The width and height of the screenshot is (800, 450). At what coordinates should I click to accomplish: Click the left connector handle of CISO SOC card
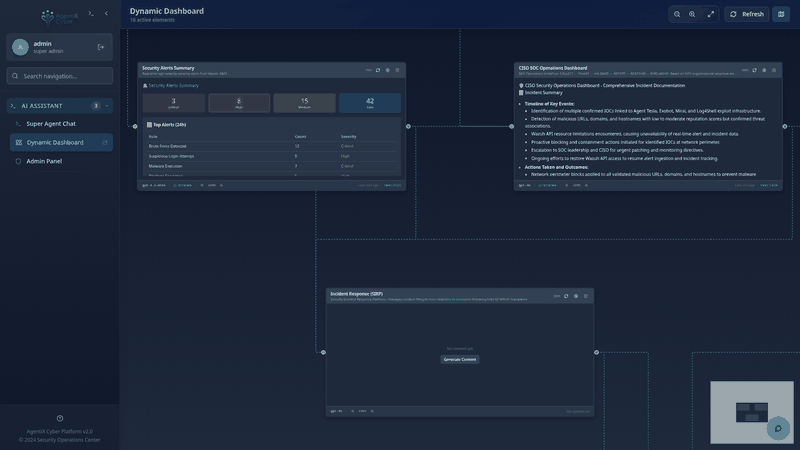512,127
